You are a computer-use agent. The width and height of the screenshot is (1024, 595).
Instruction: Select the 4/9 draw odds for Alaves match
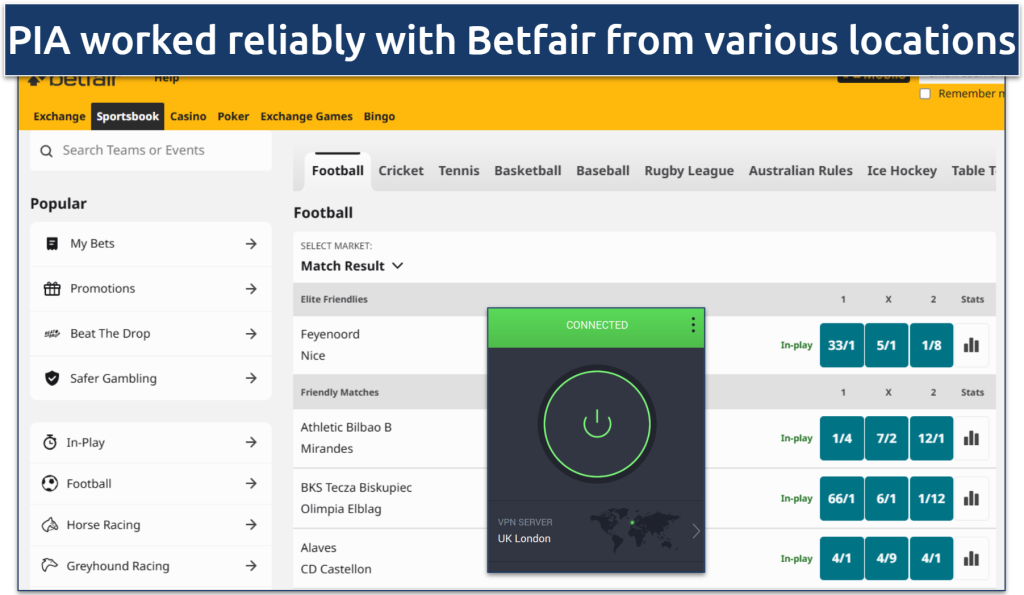[886, 558]
